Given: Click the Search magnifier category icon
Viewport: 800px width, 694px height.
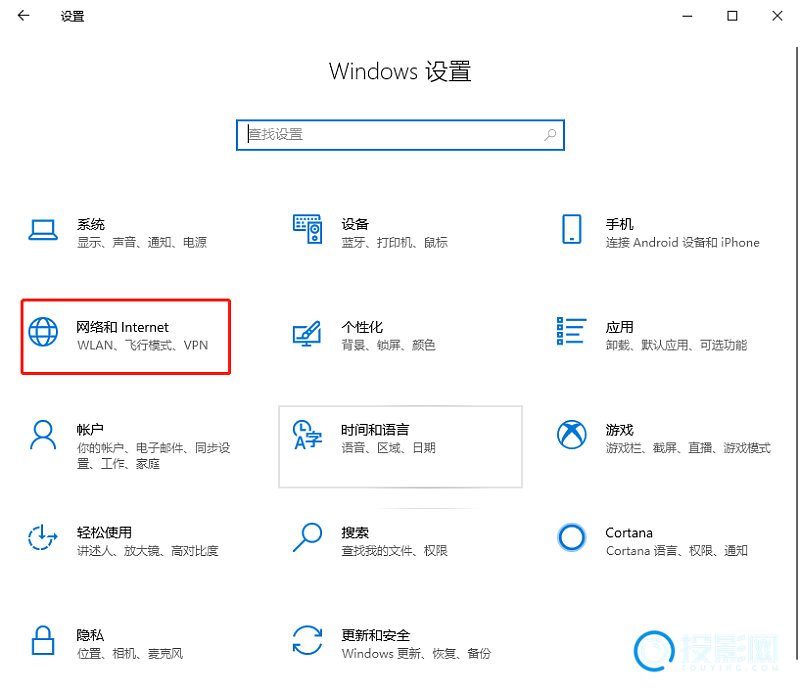Looking at the screenshot, I should pos(307,537).
